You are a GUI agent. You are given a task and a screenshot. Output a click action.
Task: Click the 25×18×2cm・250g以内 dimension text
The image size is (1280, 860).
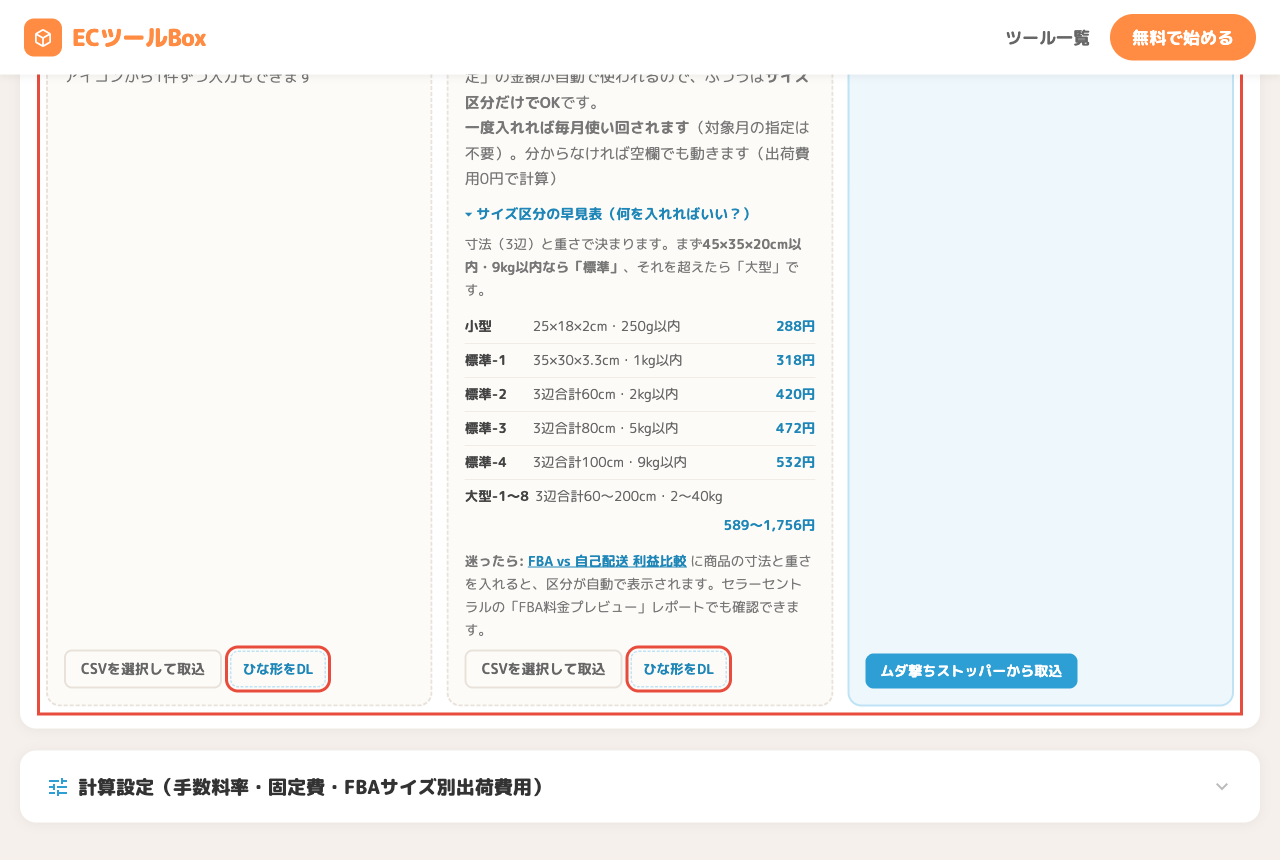tap(606, 326)
